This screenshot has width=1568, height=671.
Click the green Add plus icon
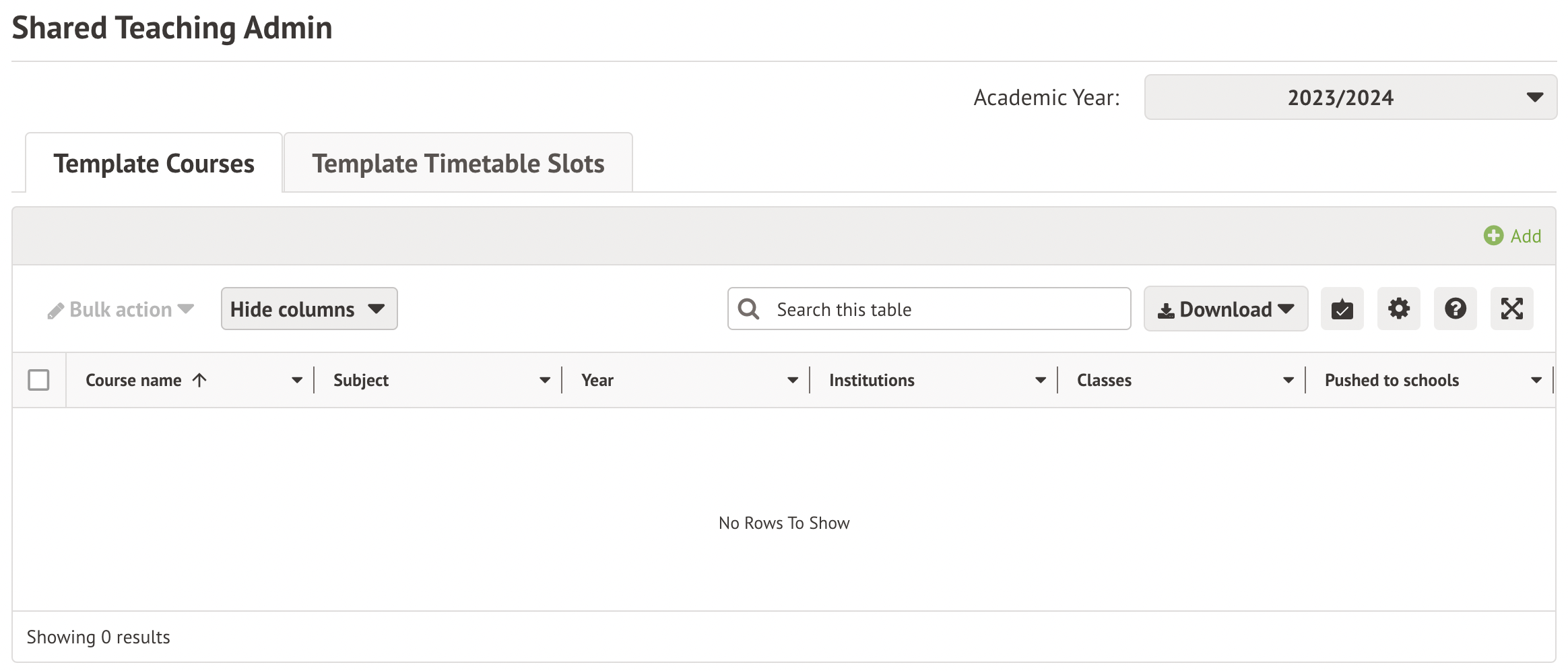1493,236
